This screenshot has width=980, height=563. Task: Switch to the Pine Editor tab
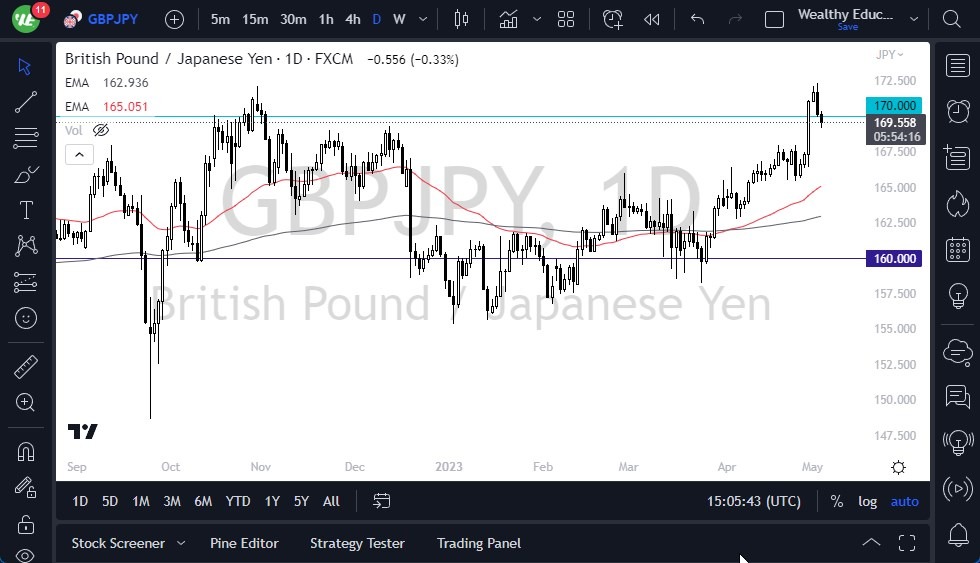244,543
